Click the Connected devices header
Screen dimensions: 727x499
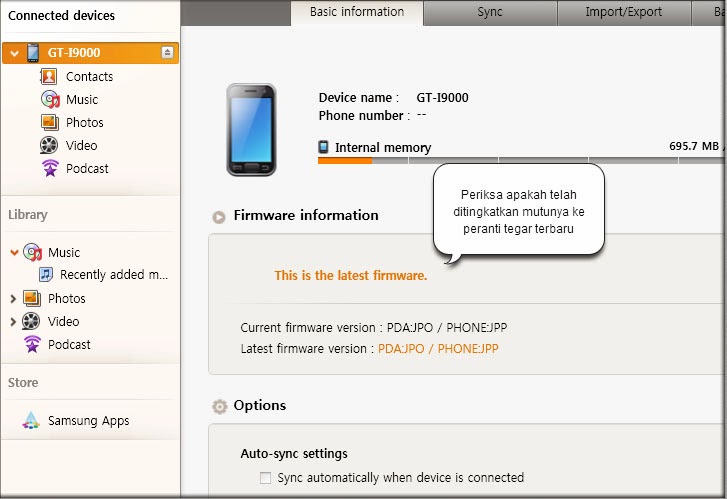pos(61,16)
